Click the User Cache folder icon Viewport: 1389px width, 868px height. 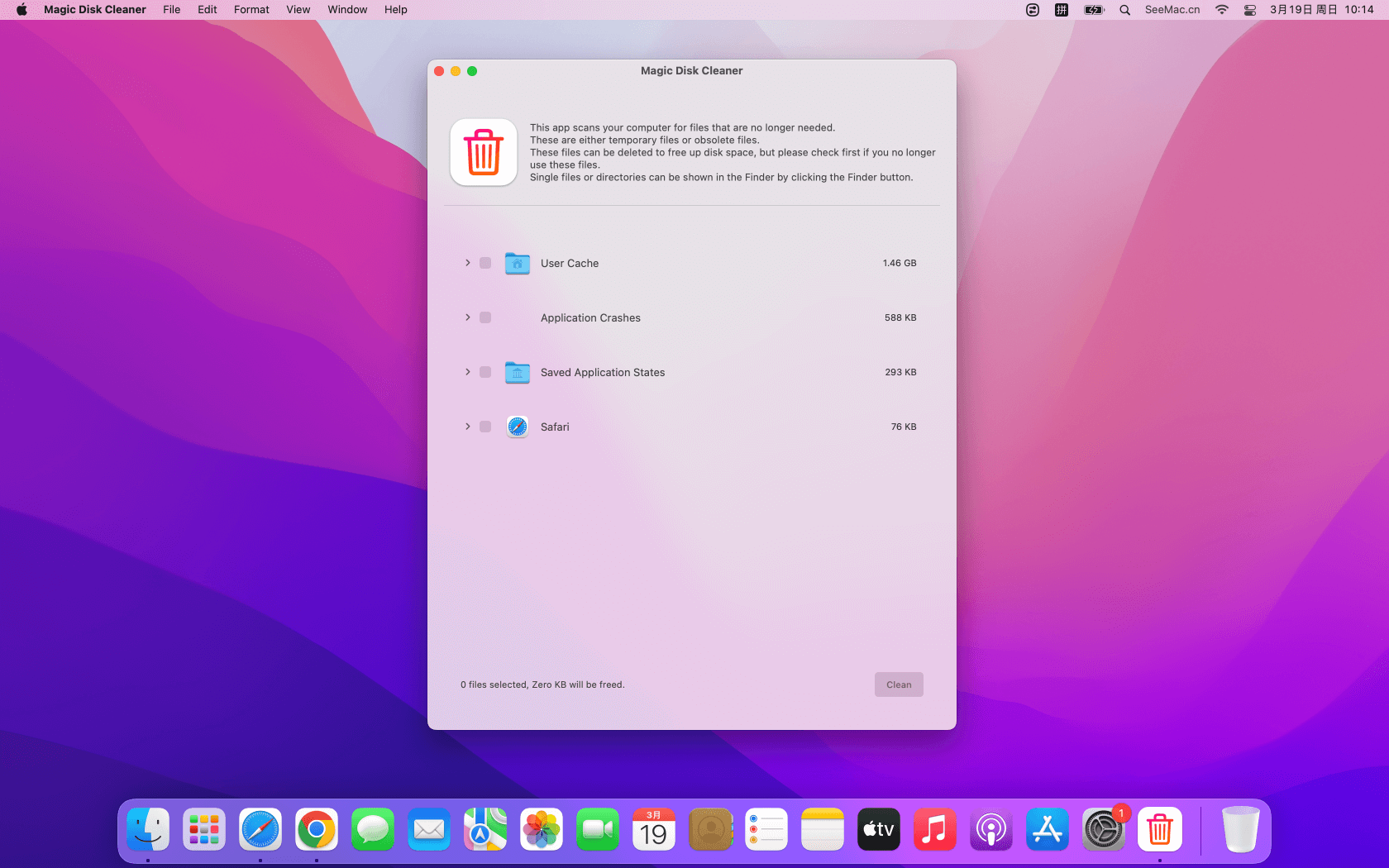coord(517,263)
